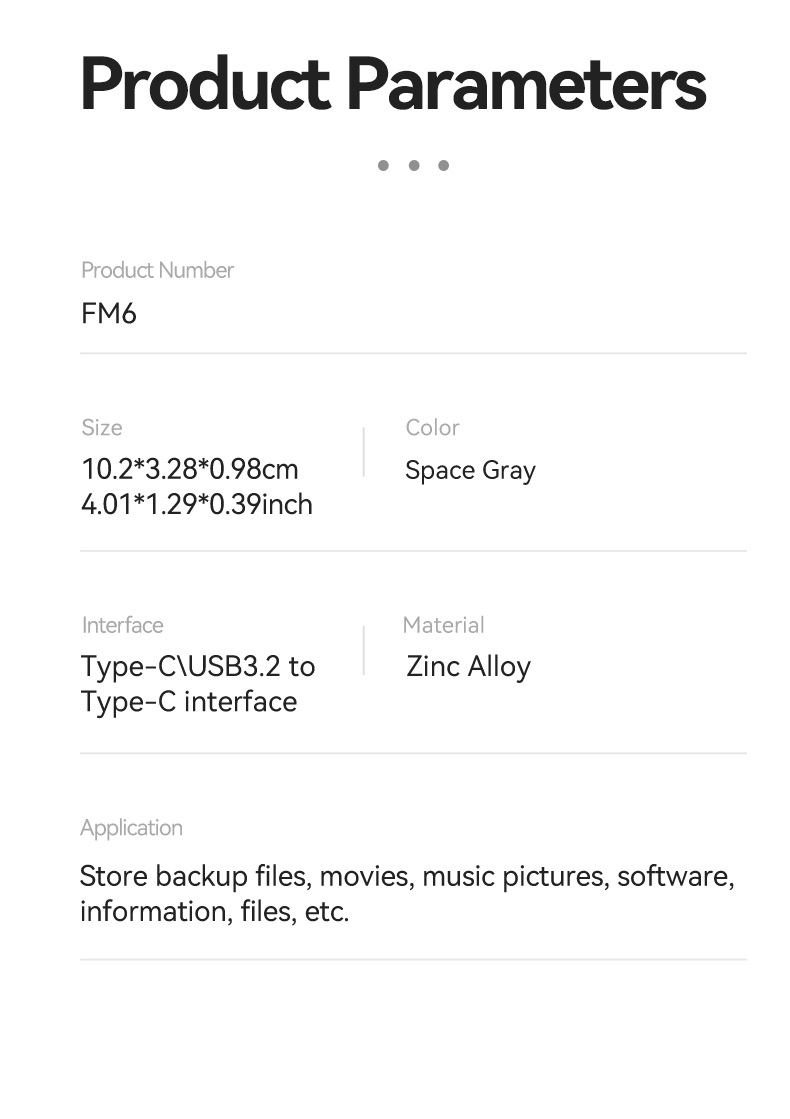The image size is (790, 1119).
Task: Click the vertical divider between Size and Color
Action: (363, 452)
